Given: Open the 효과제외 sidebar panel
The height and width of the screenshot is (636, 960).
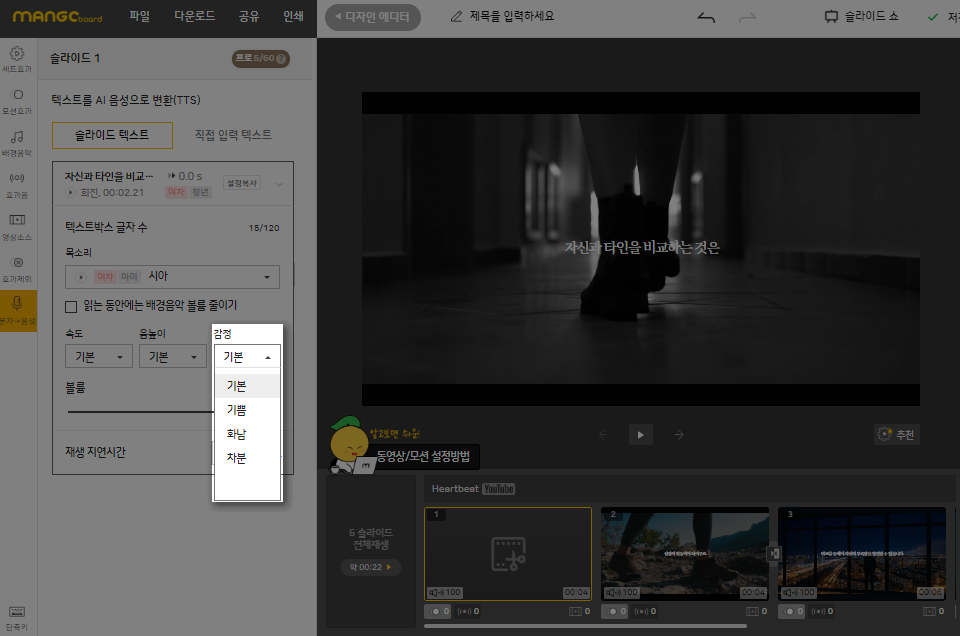Looking at the screenshot, I should tap(17, 268).
